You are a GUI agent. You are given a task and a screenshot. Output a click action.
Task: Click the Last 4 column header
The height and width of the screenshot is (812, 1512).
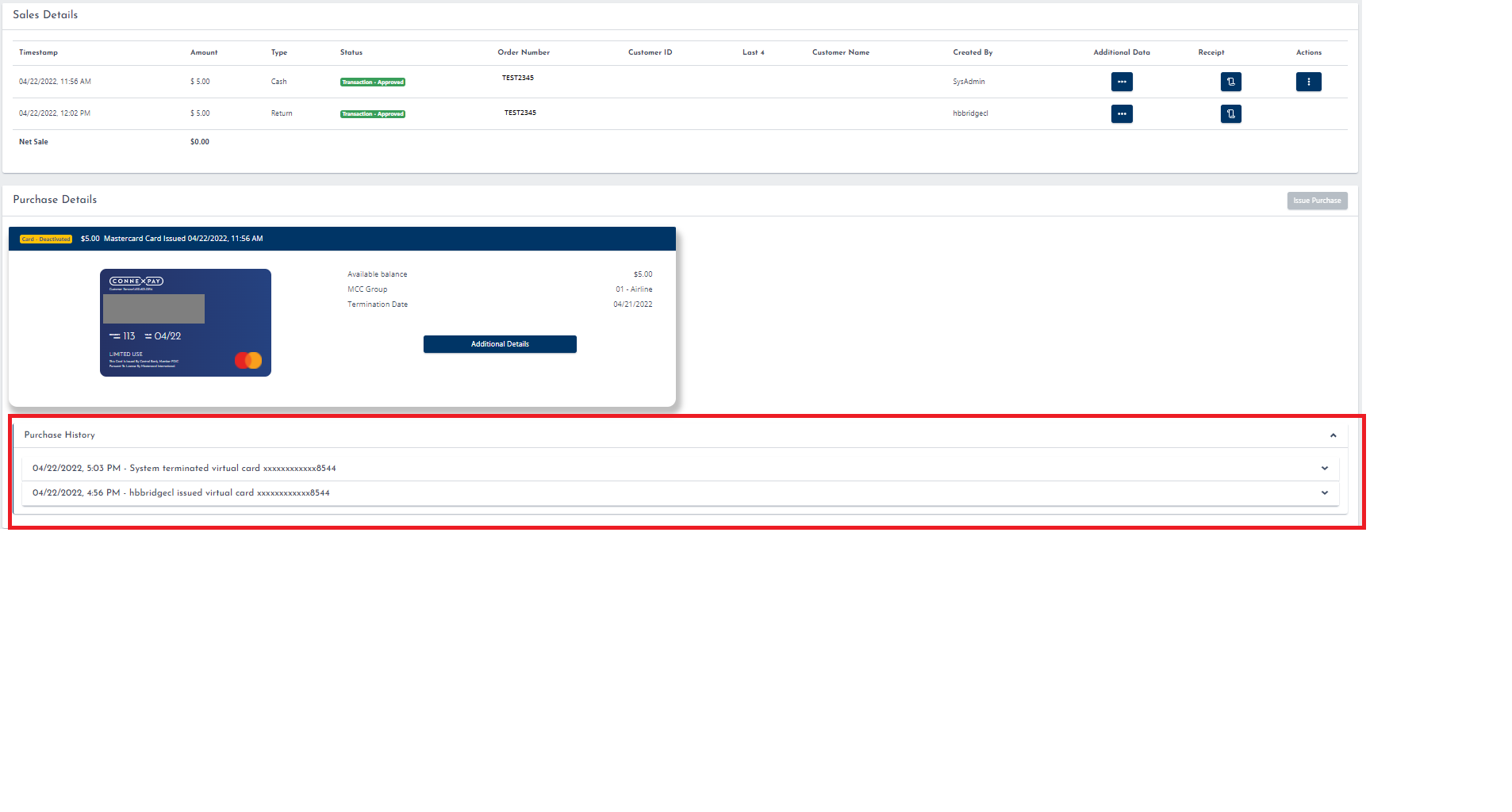[754, 52]
